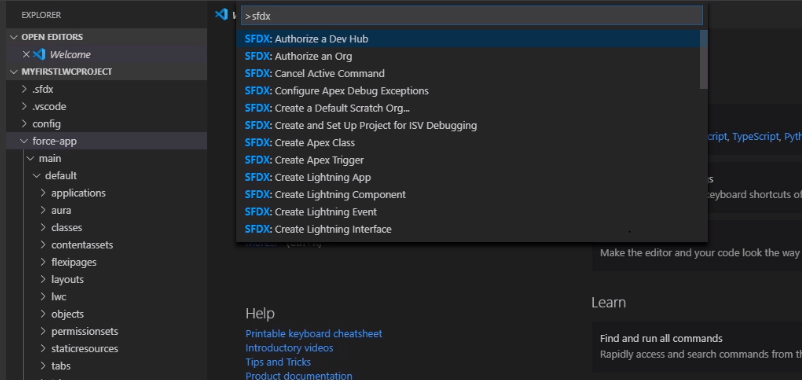Image resolution: width=802 pixels, height=380 pixels.
Task: Click the command list scrollbar thumb
Action: 704,59
